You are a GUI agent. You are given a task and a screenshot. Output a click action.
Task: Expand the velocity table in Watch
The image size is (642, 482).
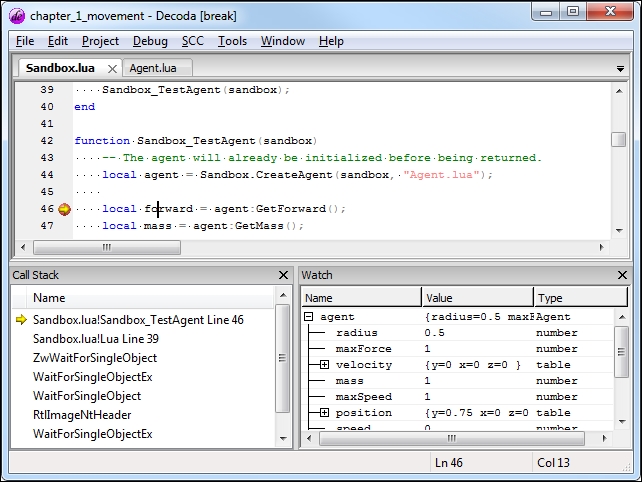tap(324, 364)
